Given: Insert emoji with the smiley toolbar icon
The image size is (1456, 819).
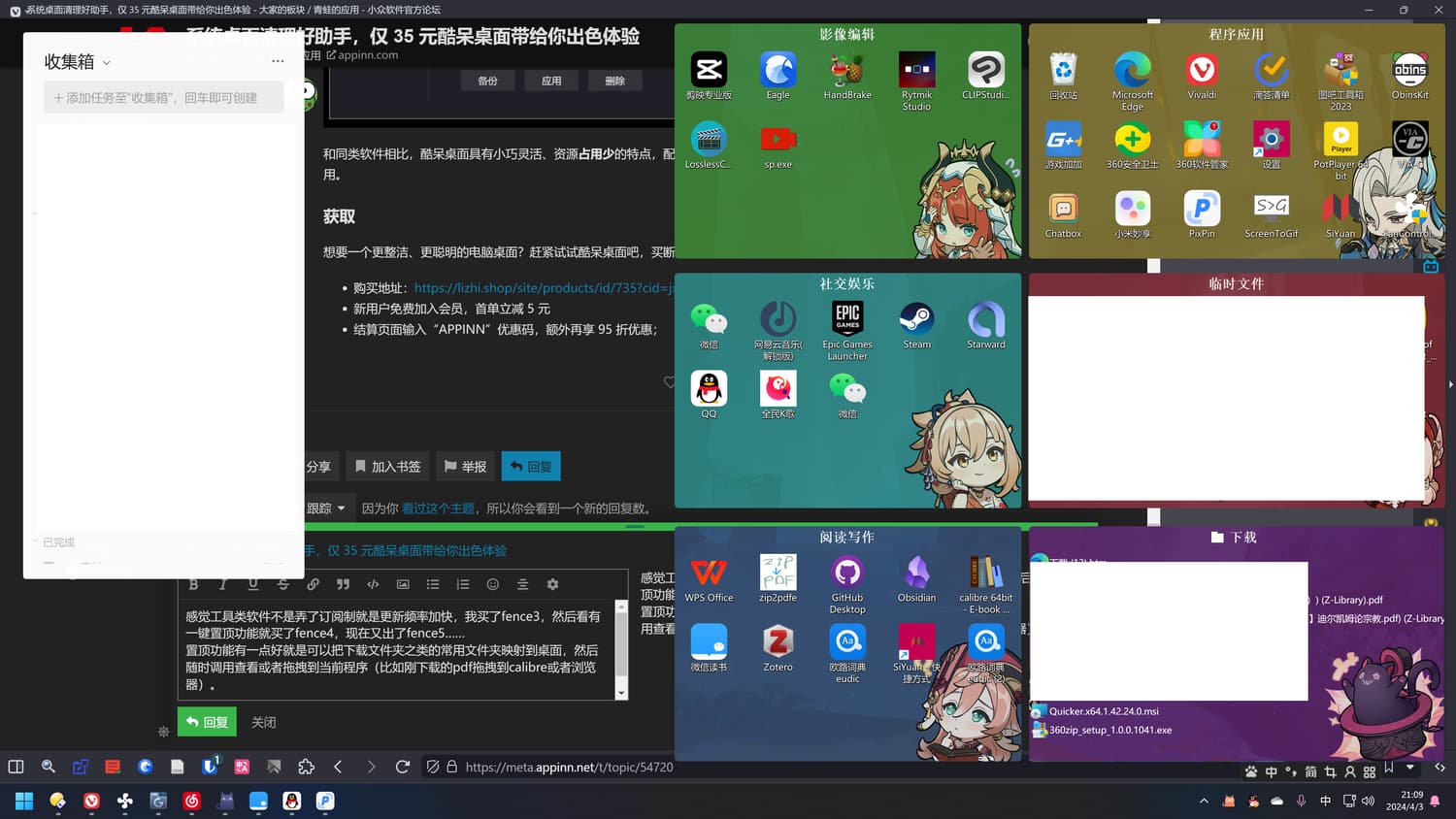Looking at the screenshot, I should (x=492, y=584).
